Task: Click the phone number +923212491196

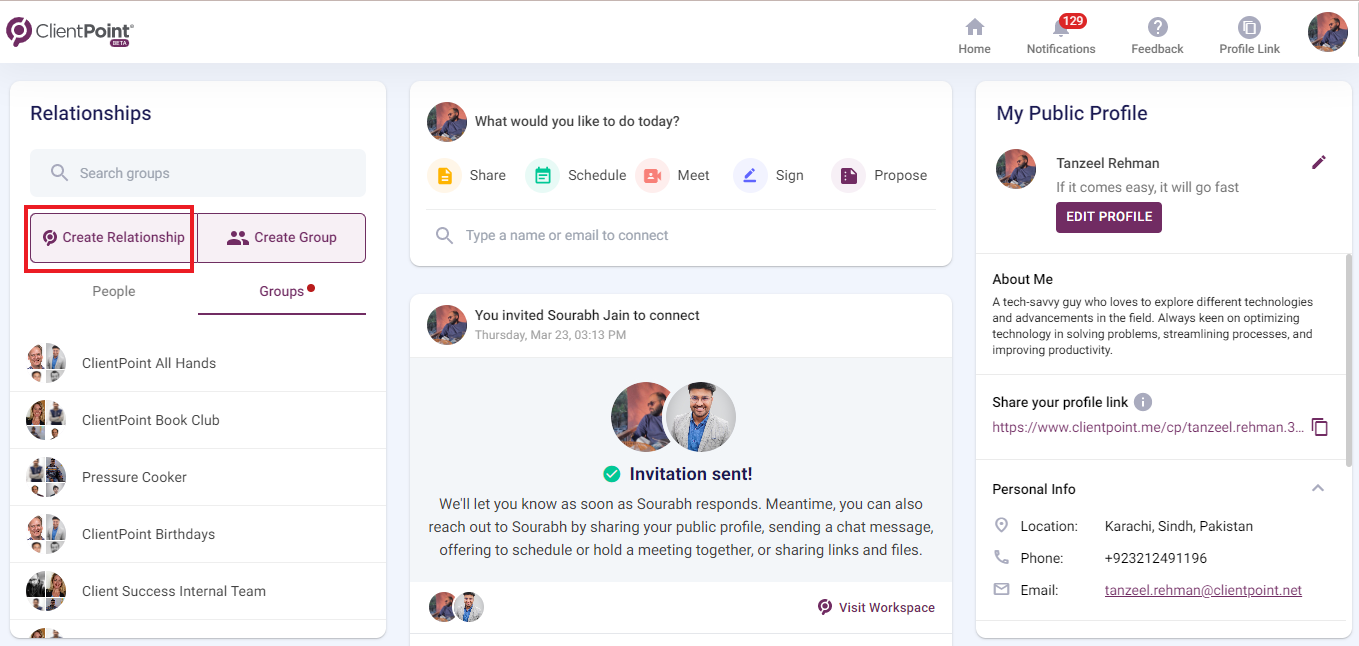Action: (x=1155, y=558)
